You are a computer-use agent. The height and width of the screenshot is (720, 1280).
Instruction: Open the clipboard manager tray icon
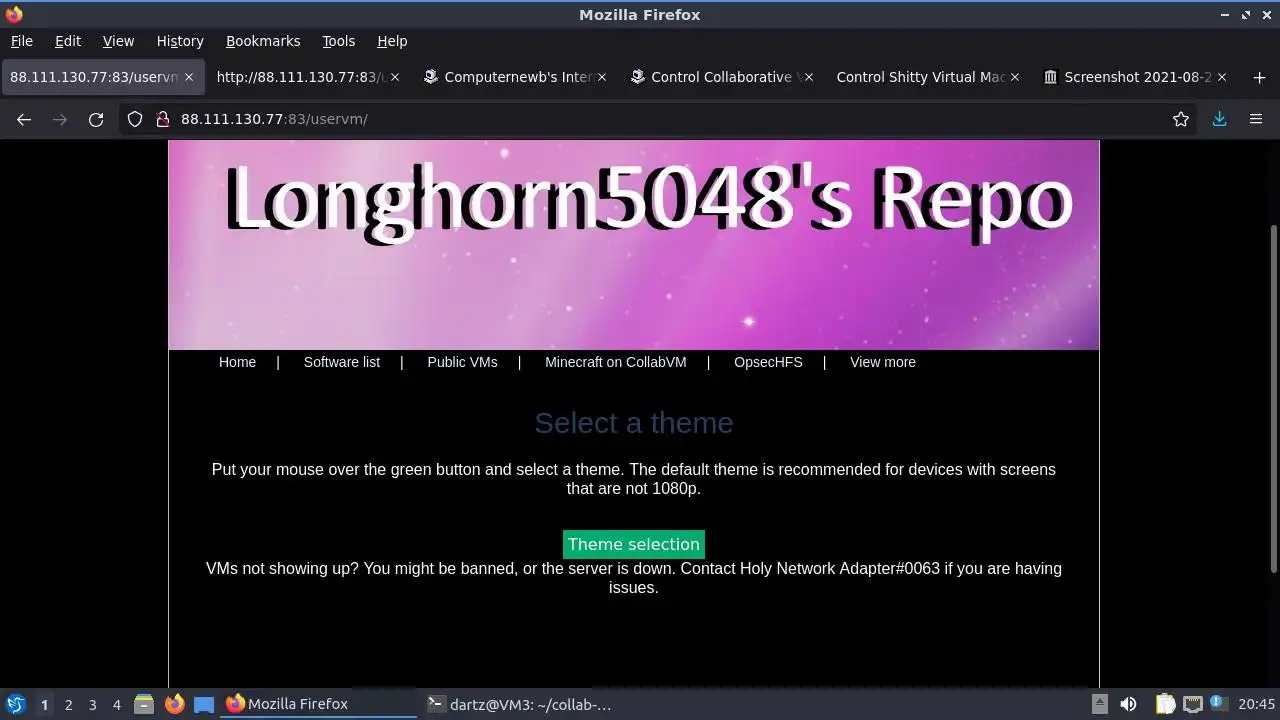[1165, 704]
